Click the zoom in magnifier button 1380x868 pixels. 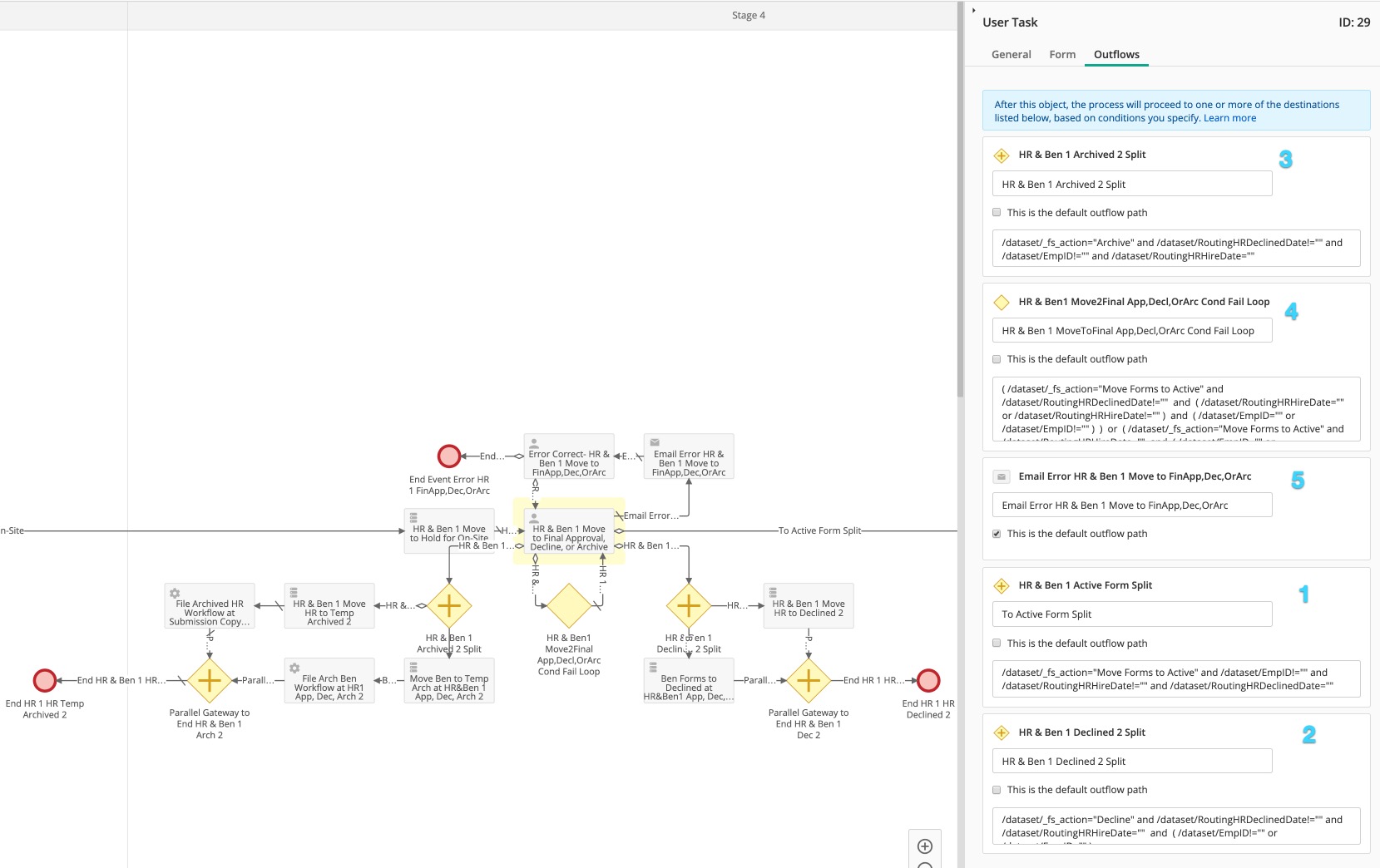tap(924, 846)
